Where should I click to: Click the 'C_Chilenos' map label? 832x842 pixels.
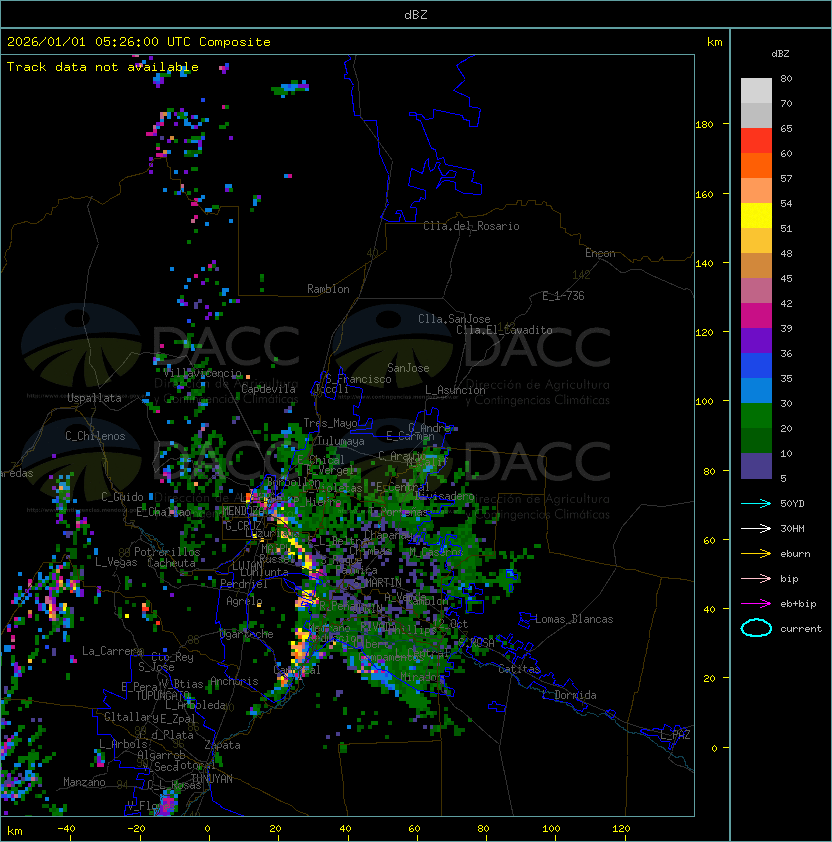[95, 436]
